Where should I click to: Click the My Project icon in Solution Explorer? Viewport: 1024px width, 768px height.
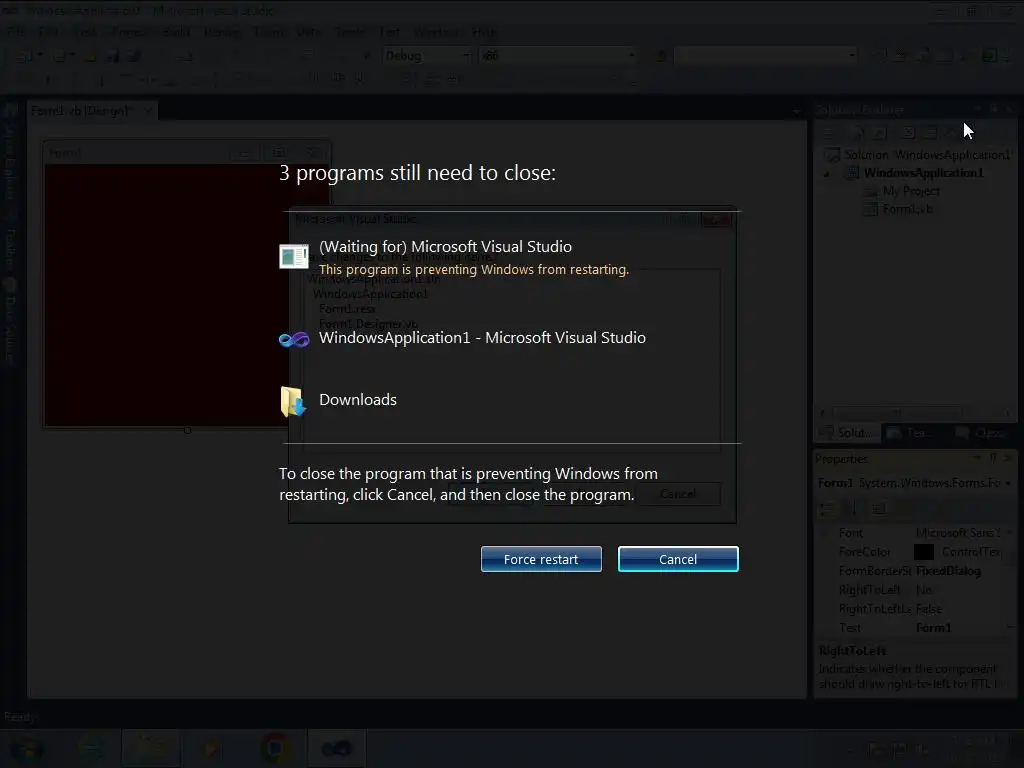(871, 191)
